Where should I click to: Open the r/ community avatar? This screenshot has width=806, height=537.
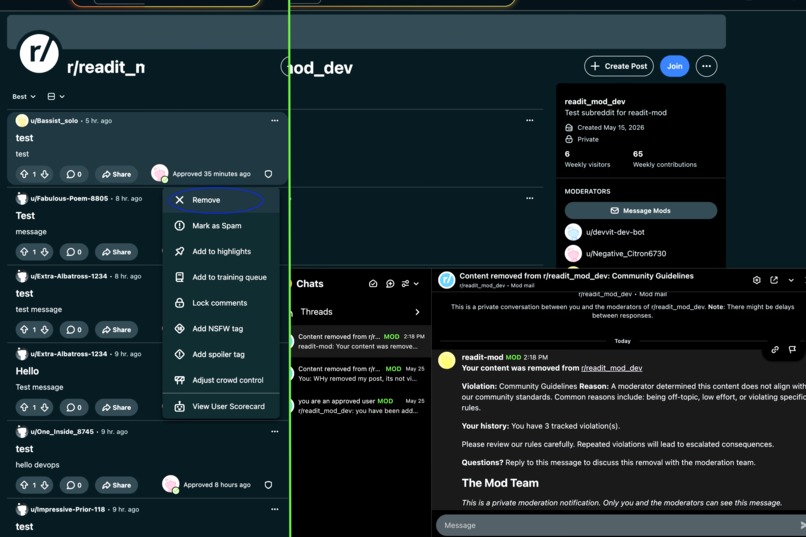coord(39,53)
